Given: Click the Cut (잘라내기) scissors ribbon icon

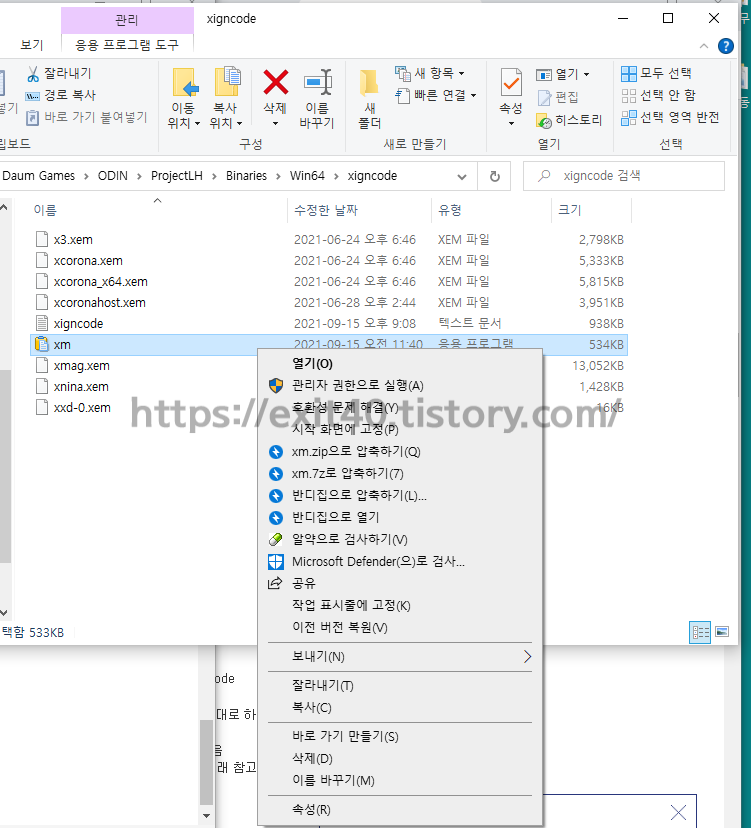Looking at the screenshot, I should 33,74.
